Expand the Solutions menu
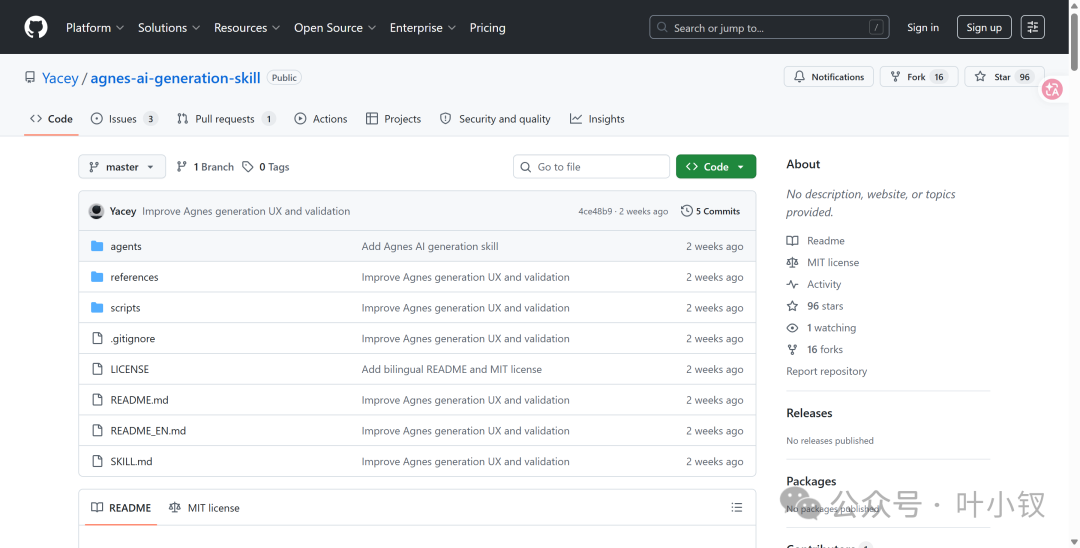This screenshot has width=1080, height=548. pos(169,28)
